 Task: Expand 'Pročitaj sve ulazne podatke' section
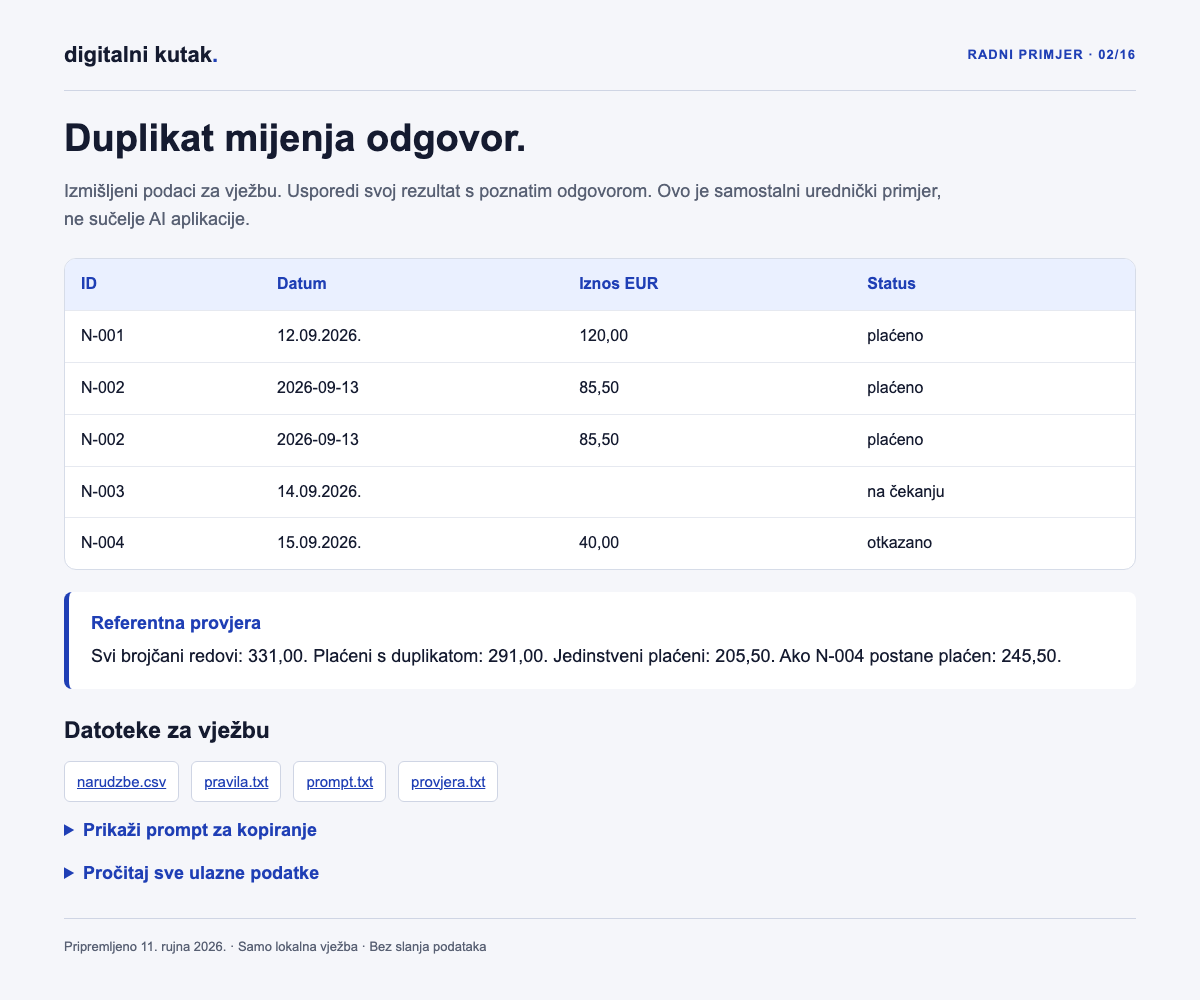click(x=192, y=873)
